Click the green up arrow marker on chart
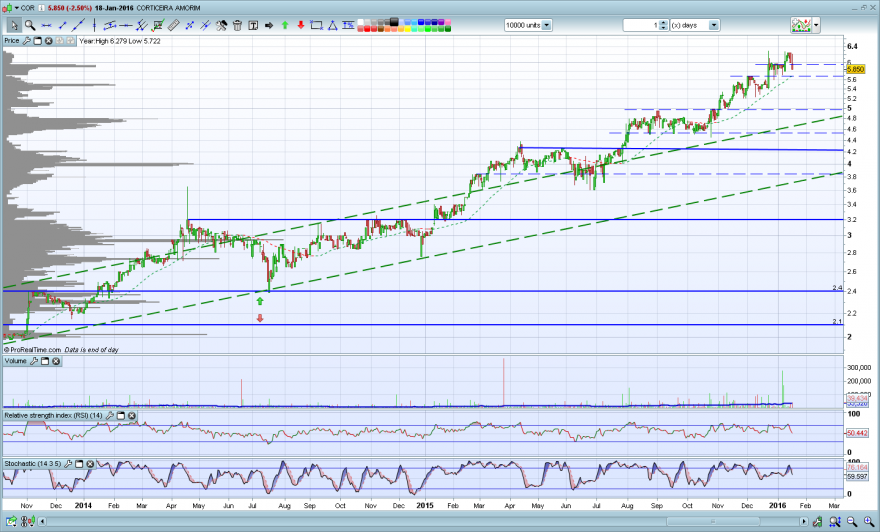 (260, 301)
